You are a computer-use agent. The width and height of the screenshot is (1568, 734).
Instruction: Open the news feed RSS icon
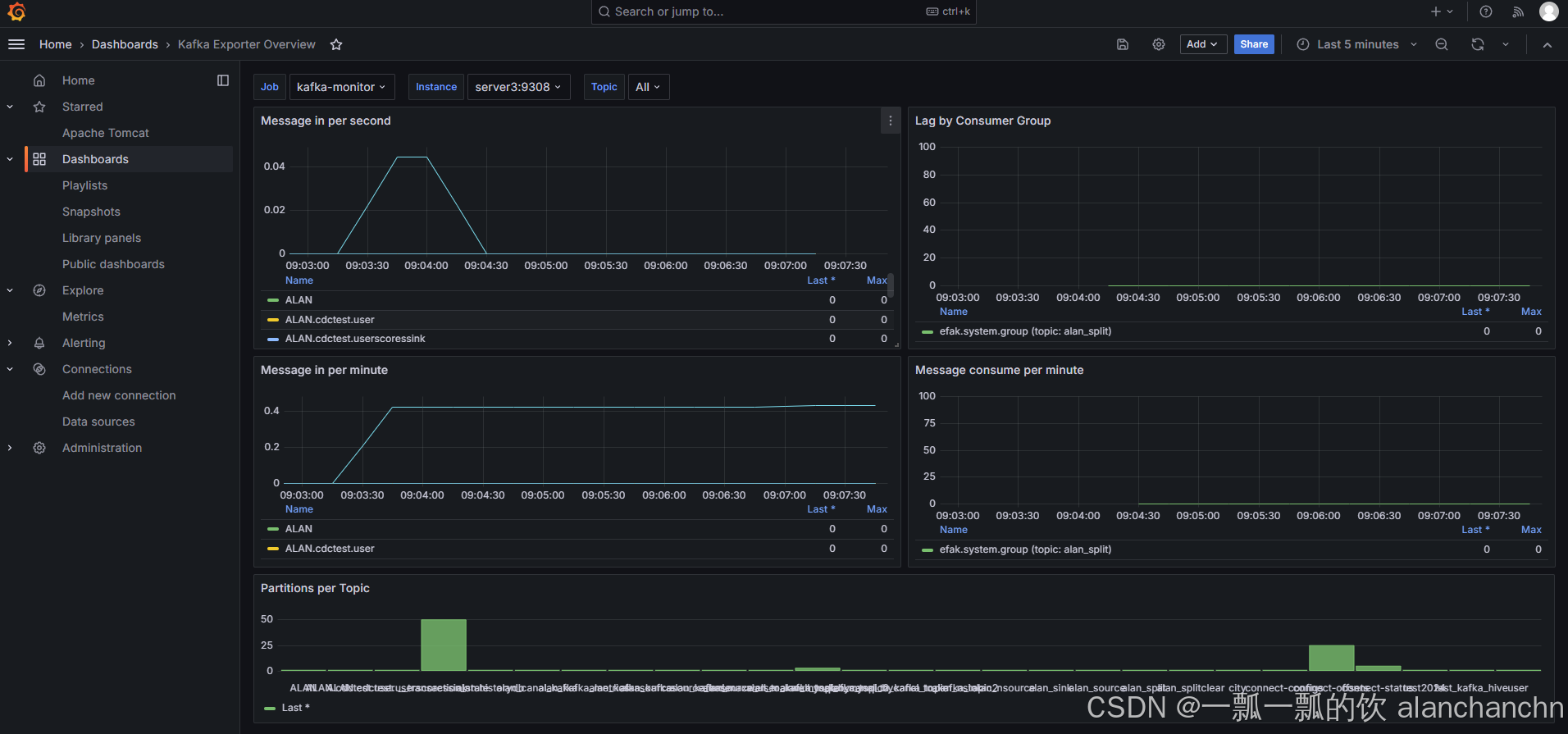point(1518,11)
